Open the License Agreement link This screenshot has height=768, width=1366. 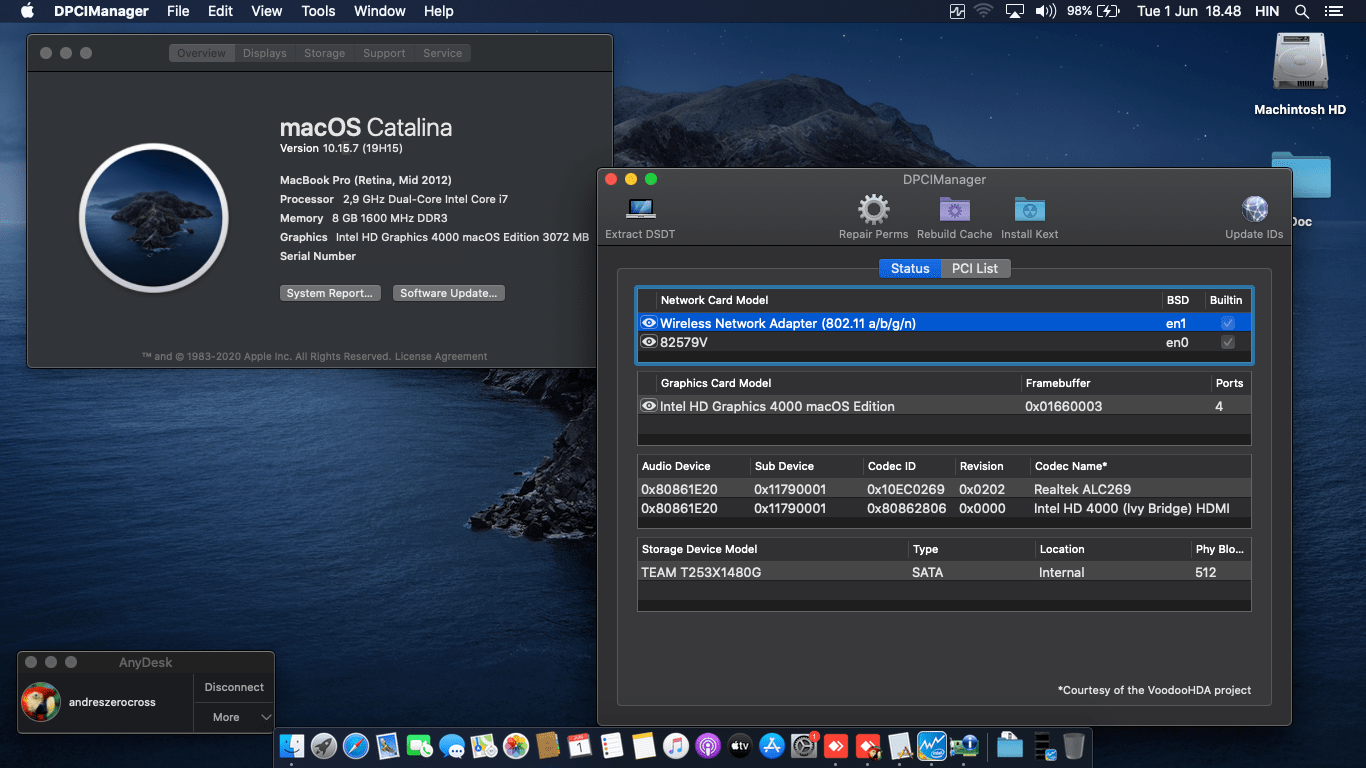[x=441, y=356]
